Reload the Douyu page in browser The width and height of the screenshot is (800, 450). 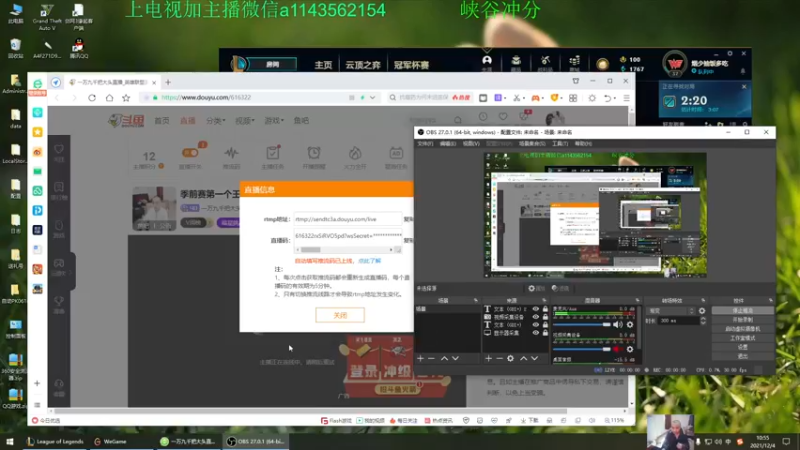click(92, 97)
